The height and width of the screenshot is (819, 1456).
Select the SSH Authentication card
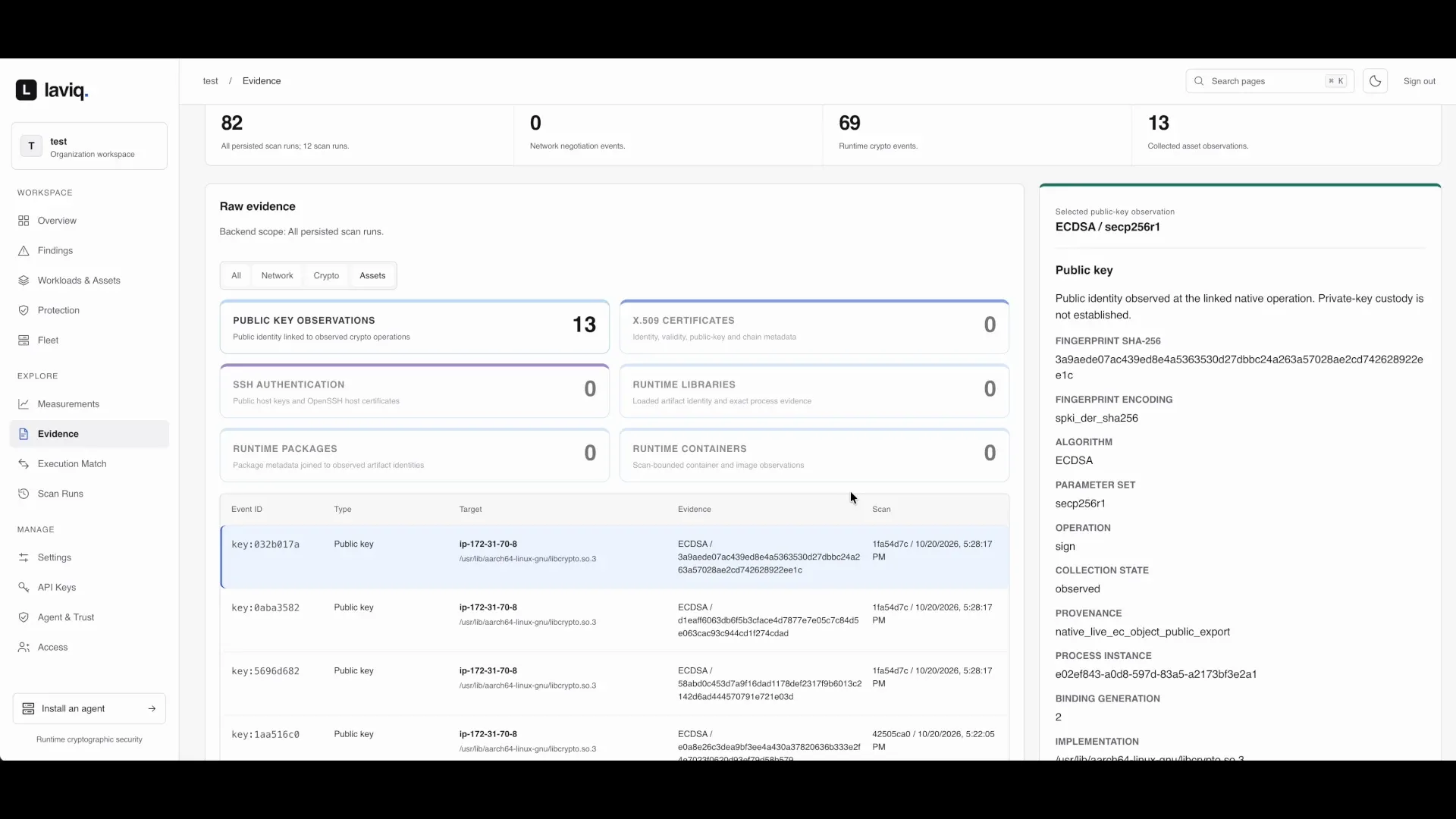tap(414, 391)
